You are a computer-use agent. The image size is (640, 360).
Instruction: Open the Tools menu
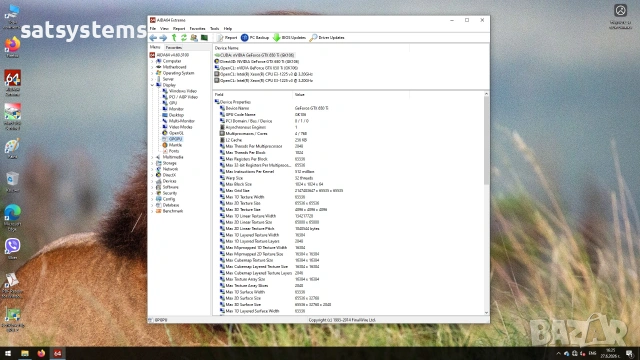[214, 29]
